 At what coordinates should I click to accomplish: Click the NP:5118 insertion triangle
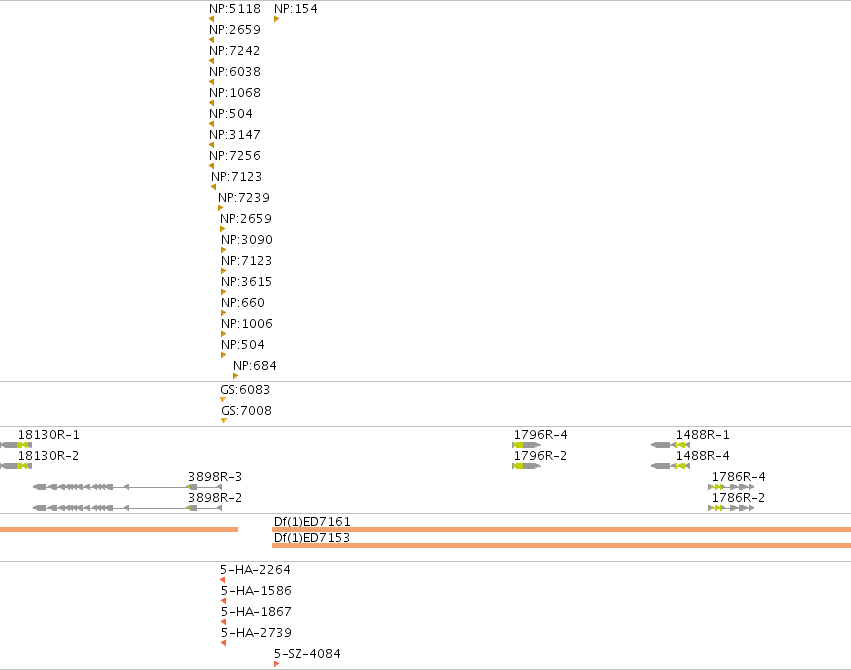coord(212,19)
